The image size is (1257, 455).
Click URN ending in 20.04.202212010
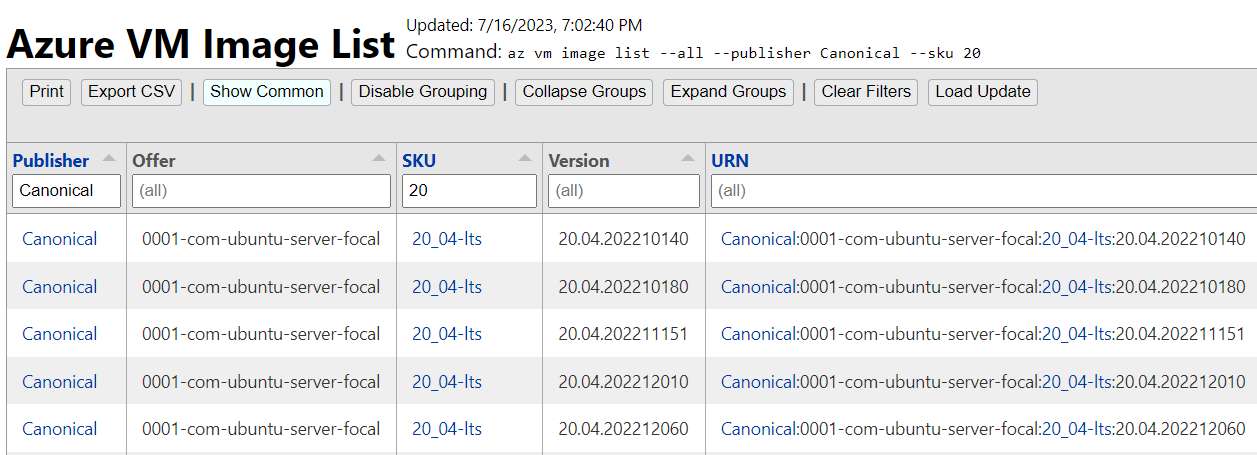(x=984, y=382)
